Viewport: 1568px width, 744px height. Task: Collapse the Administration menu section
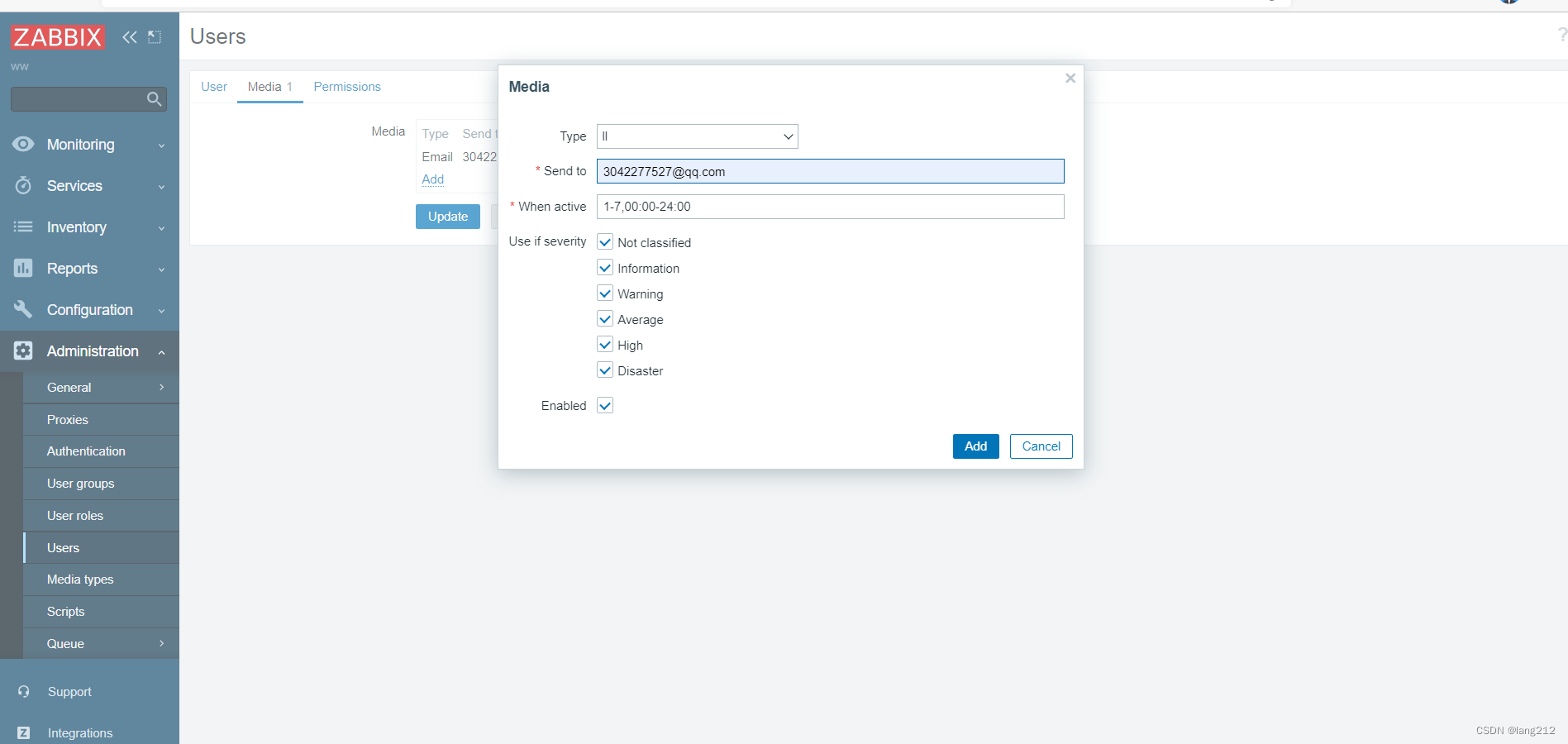click(x=89, y=351)
